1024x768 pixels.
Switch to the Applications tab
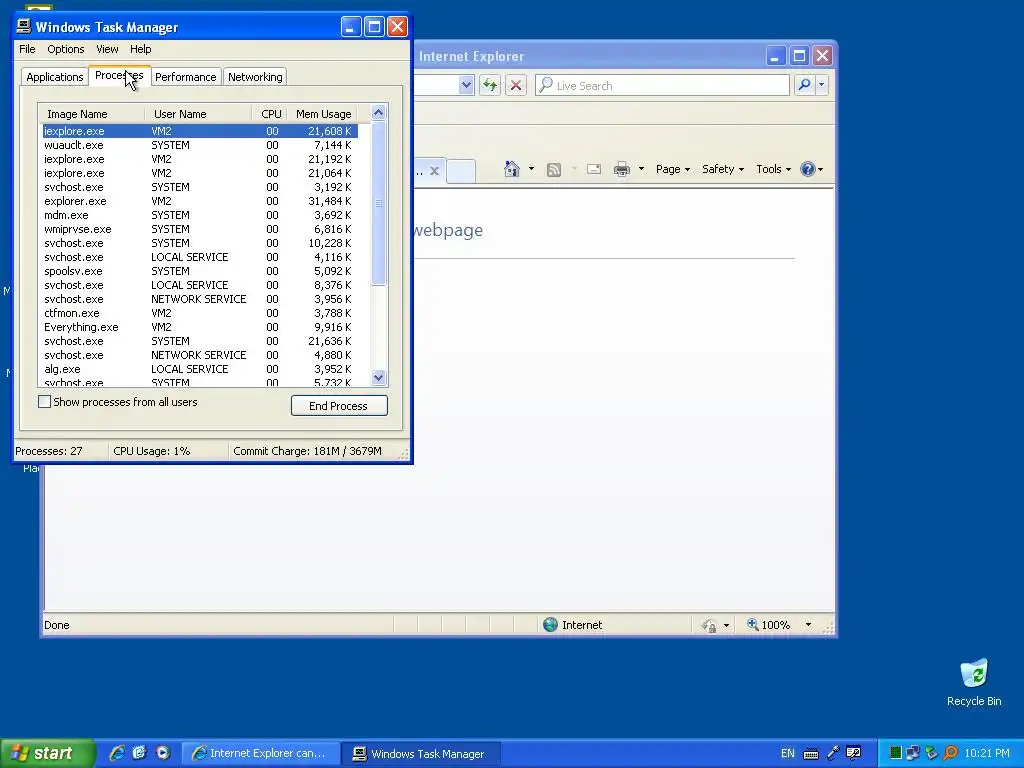(x=55, y=77)
